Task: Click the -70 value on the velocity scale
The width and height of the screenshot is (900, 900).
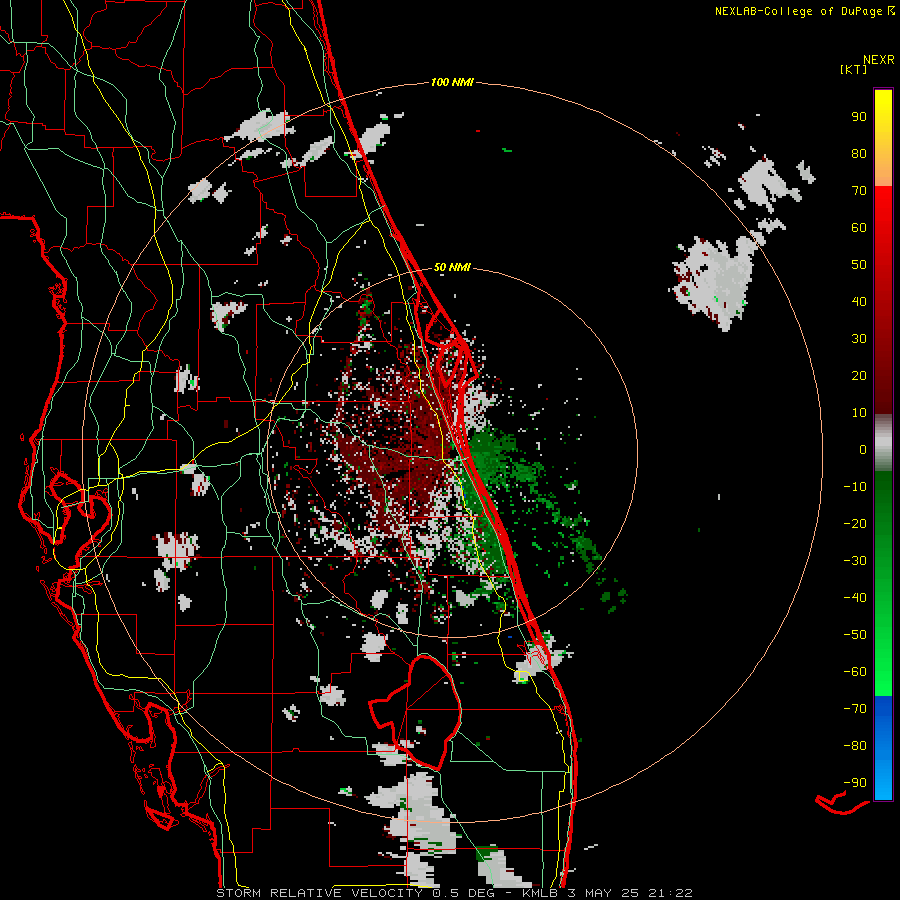Action: pyautogui.click(x=855, y=709)
